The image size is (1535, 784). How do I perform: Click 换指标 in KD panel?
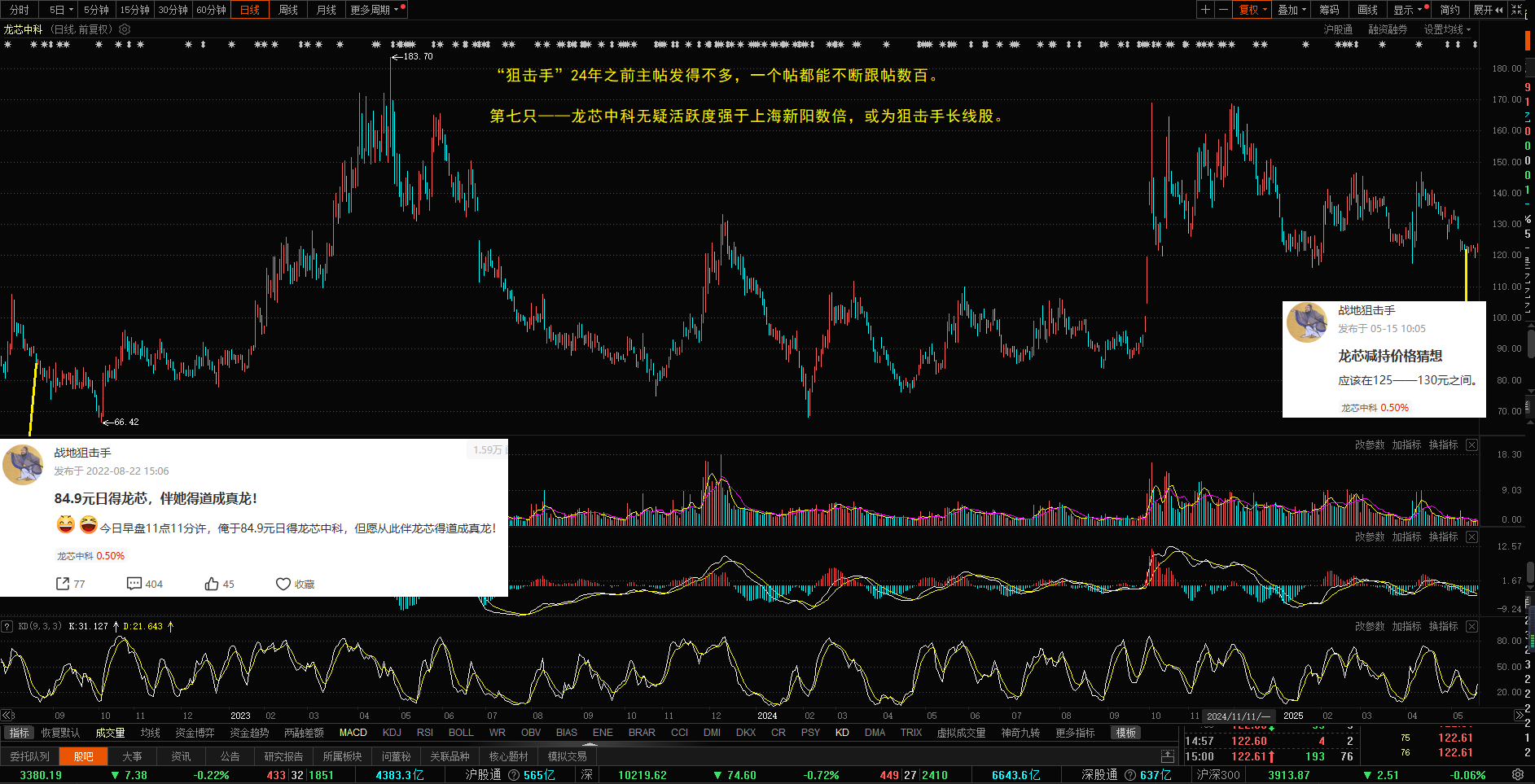(x=1443, y=626)
